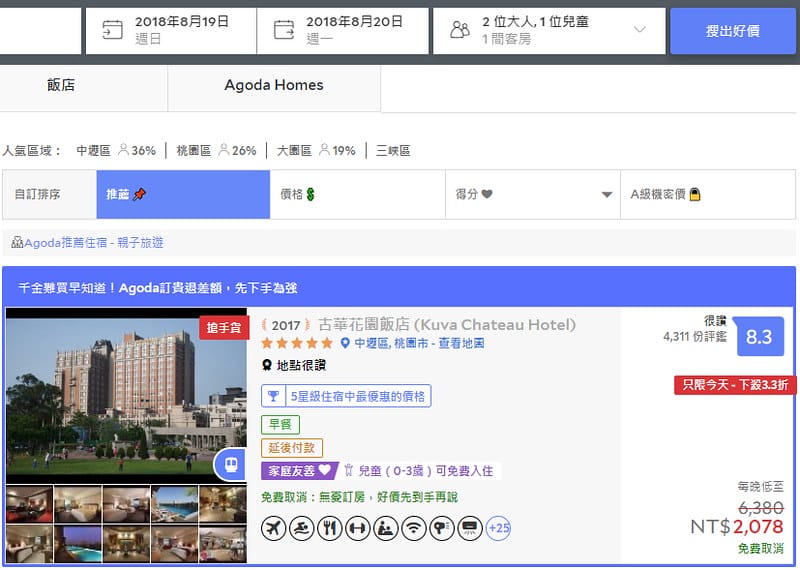The height and width of the screenshot is (570, 800).
Task: Click the air conditioning amenity icon
Action: pos(470,528)
